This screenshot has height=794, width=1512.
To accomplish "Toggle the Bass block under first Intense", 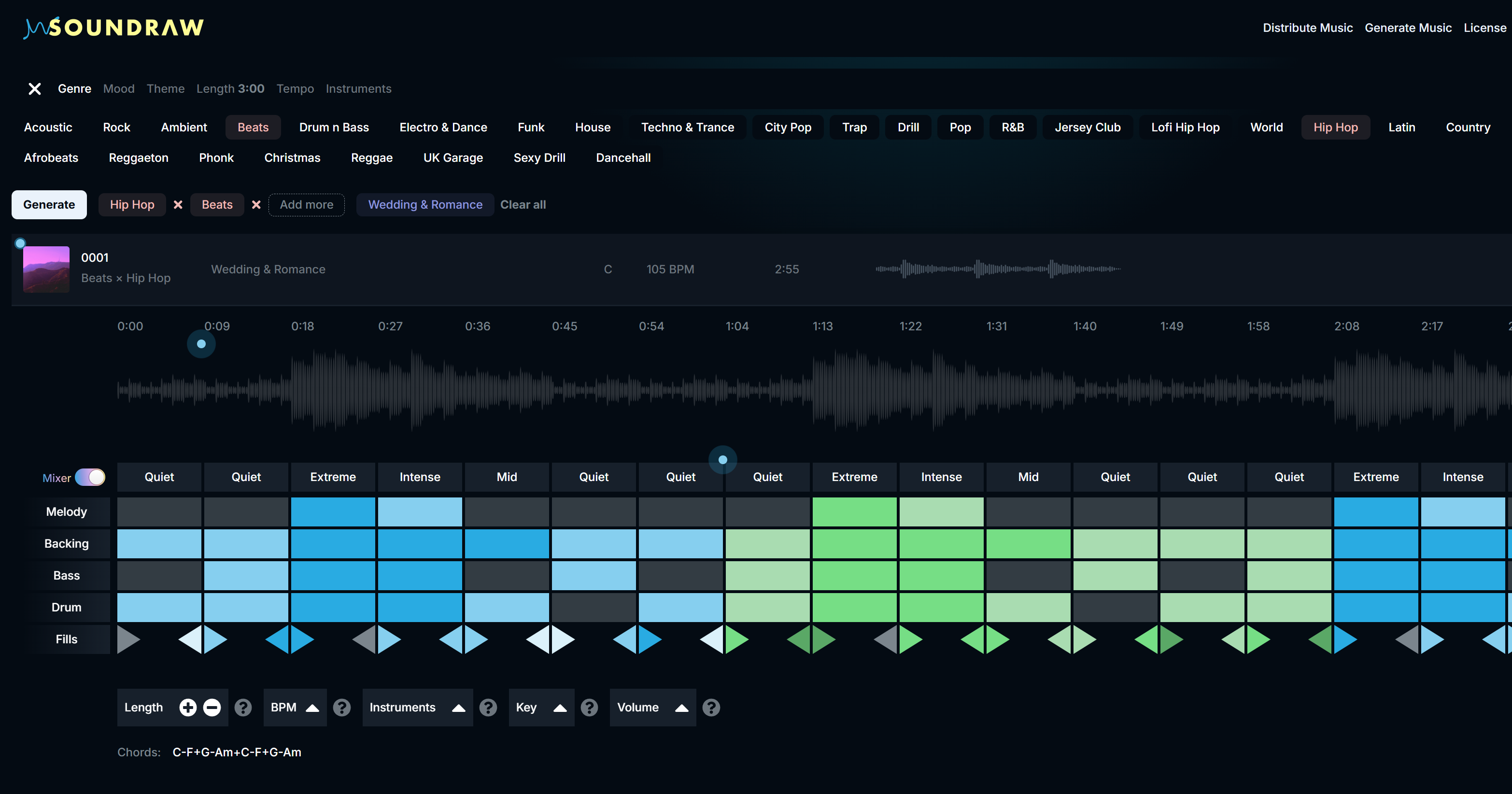I will tap(420, 575).
